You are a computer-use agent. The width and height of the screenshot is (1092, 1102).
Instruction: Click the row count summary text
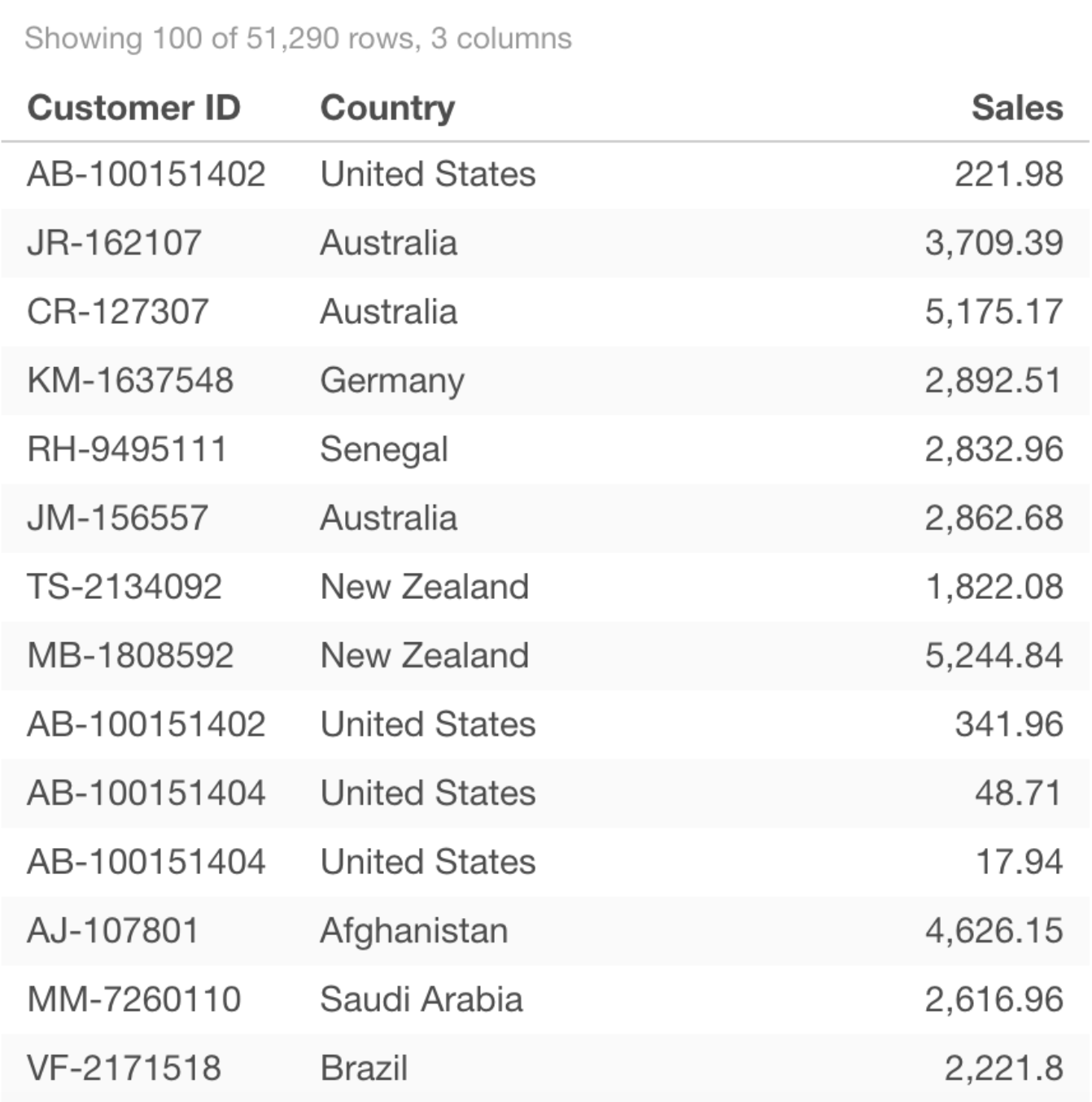tap(298, 38)
